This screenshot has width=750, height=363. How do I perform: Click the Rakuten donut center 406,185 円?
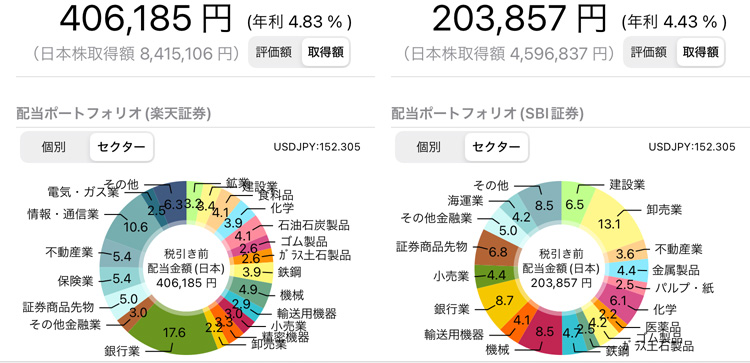coord(186,282)
